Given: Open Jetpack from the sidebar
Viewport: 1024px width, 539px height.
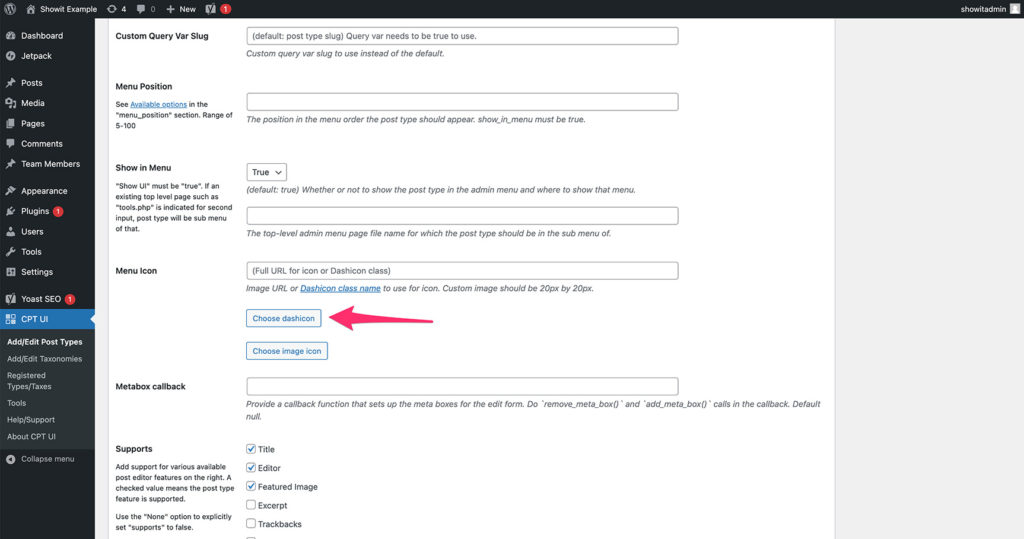Looking at the screenshot, I should (35, 55).
